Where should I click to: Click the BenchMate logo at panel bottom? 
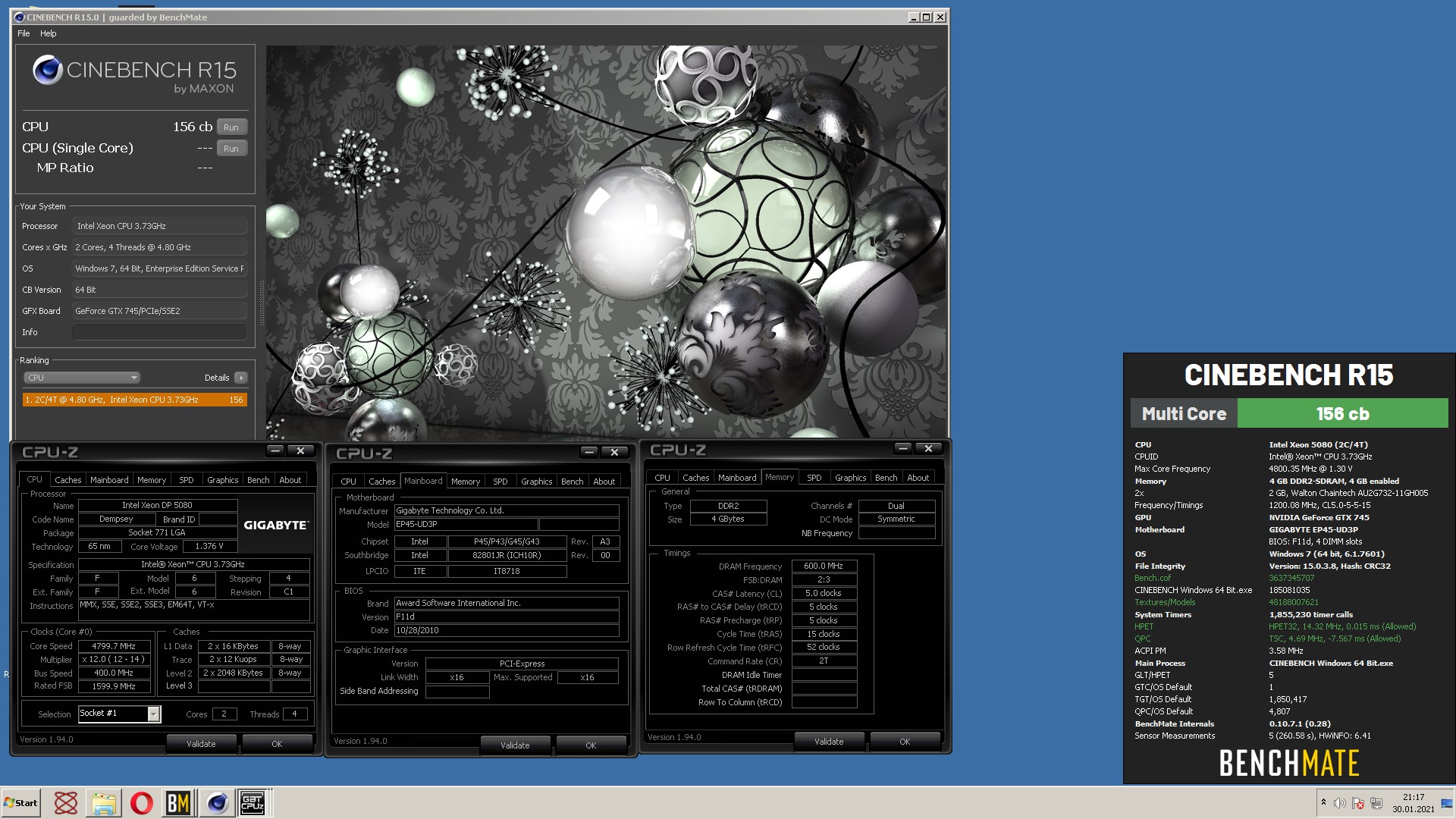[x=1289, y=763]
